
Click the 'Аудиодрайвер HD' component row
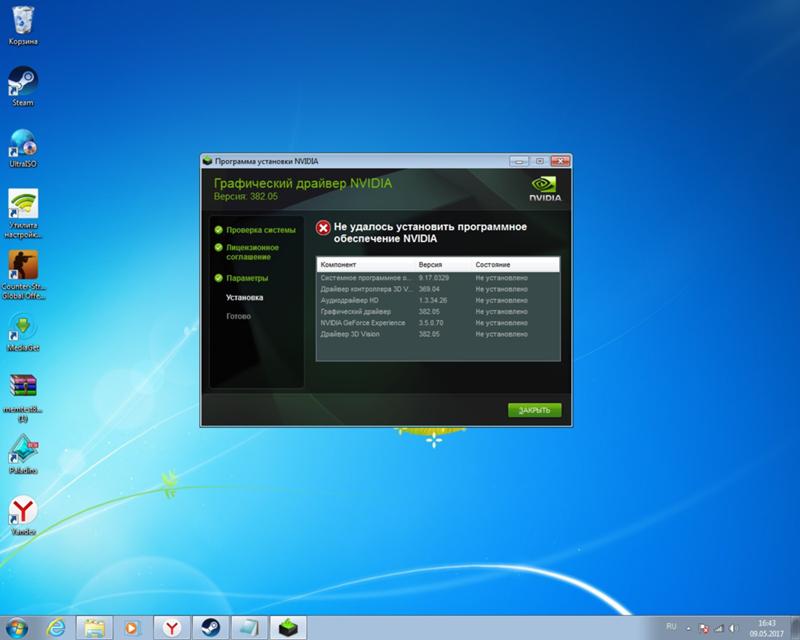(x=438, y=301)
